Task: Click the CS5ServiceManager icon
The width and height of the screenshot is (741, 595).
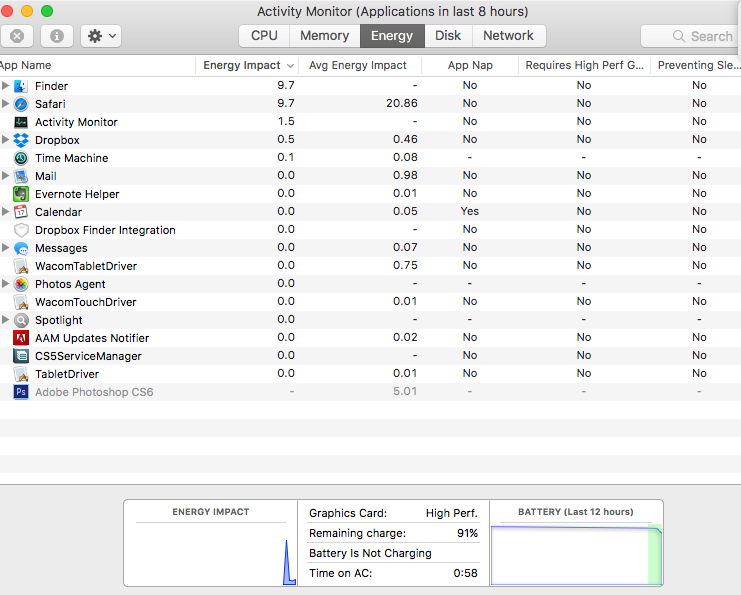Action: pos(21,356)
